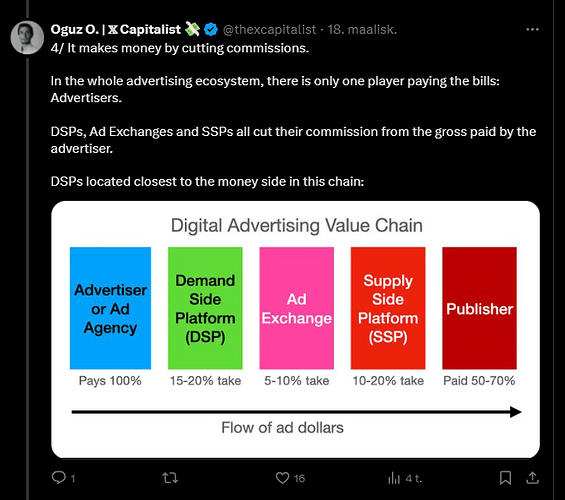Open the @thexcapitalist handle link

coord(269,29)
